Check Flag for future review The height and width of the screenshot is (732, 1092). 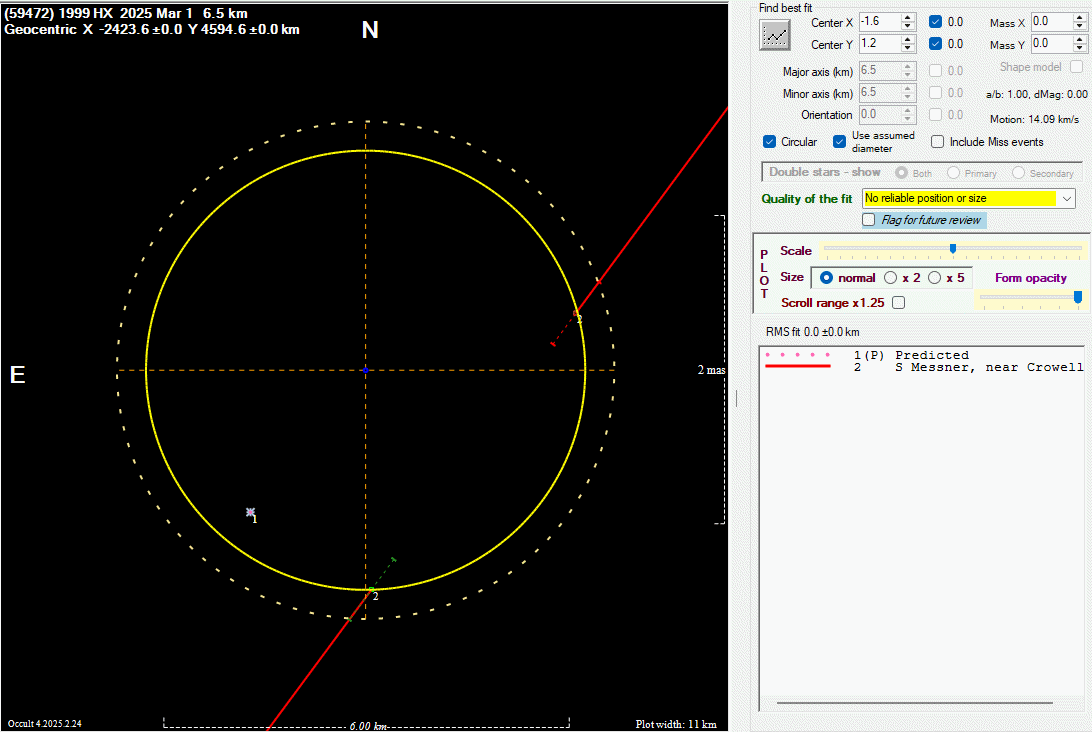coord(869,220)
